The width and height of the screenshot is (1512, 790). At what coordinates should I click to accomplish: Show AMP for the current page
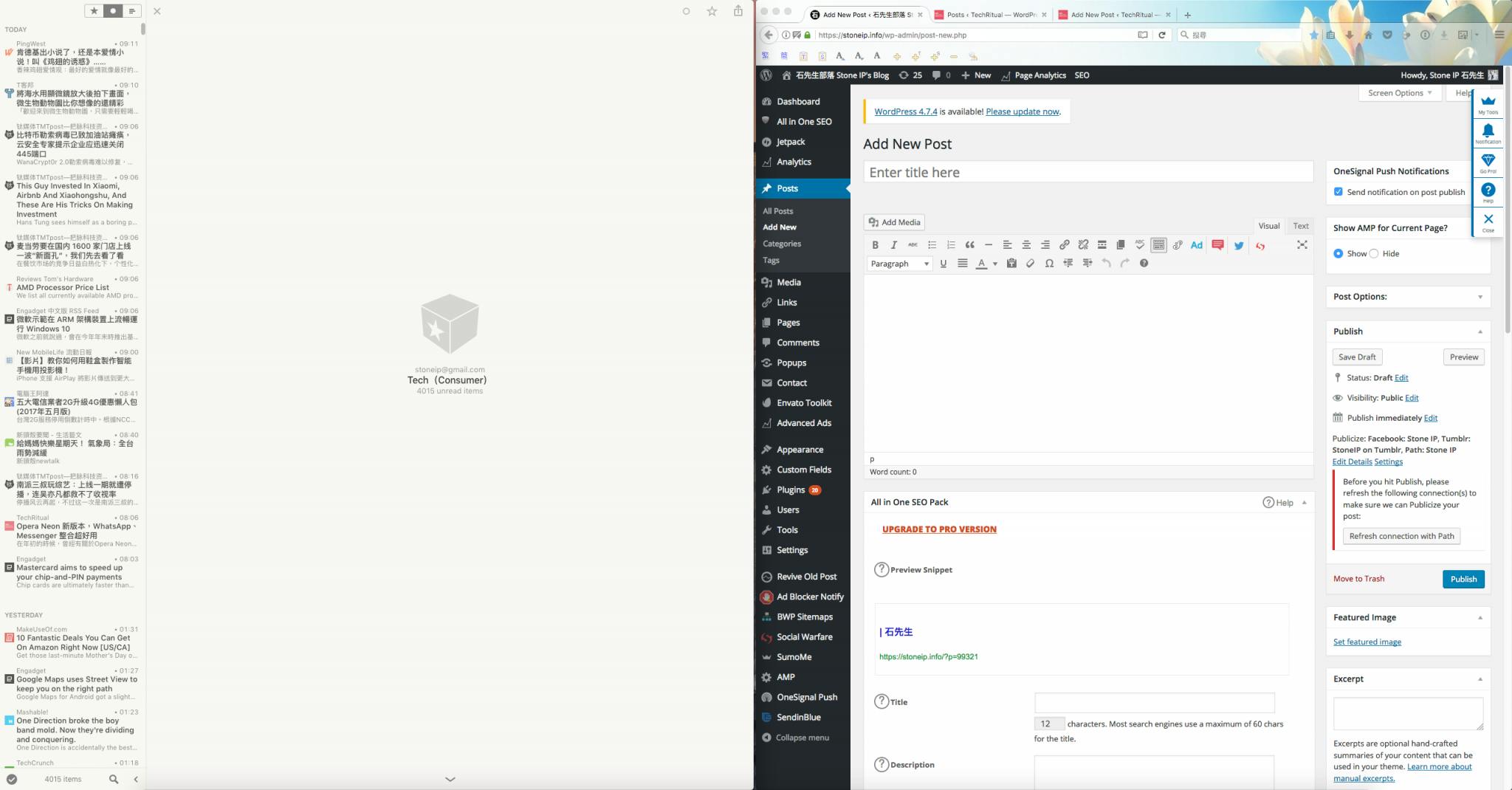(1339, 253)
